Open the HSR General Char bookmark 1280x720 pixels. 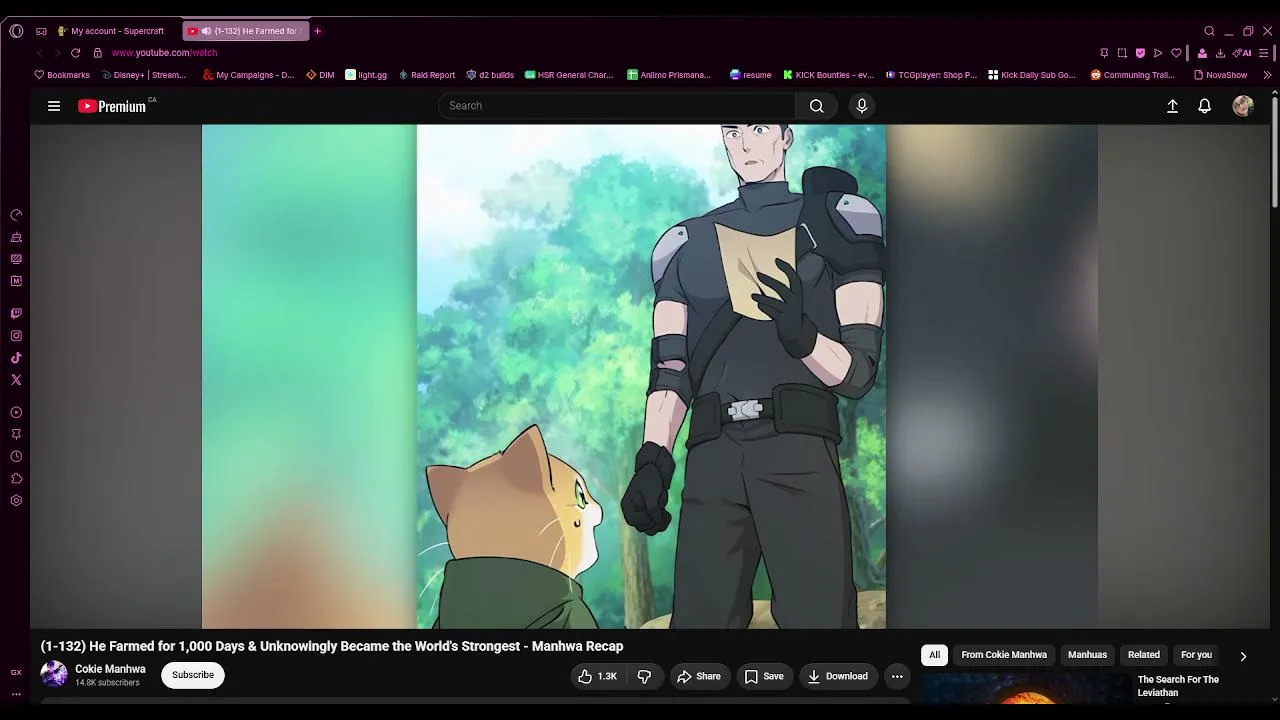(x=569, y=75)
